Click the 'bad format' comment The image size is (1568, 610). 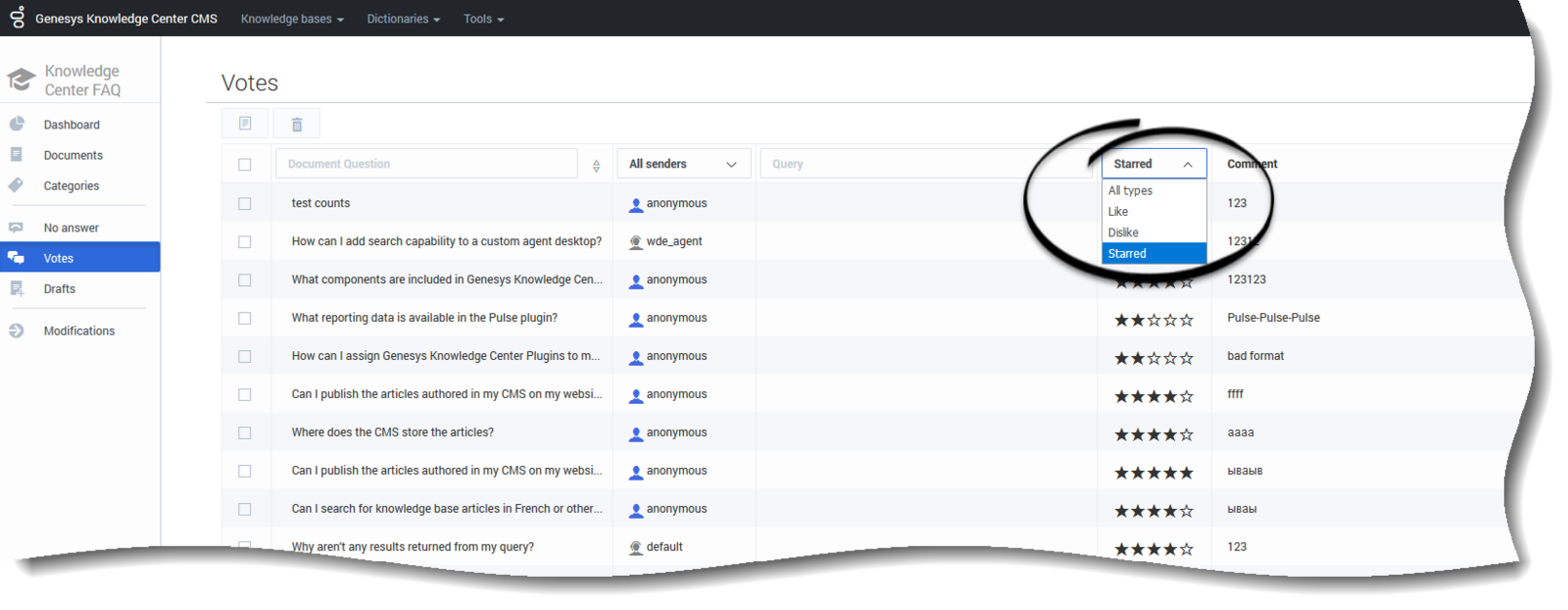pyautogui.click(x=1255, y=356)
